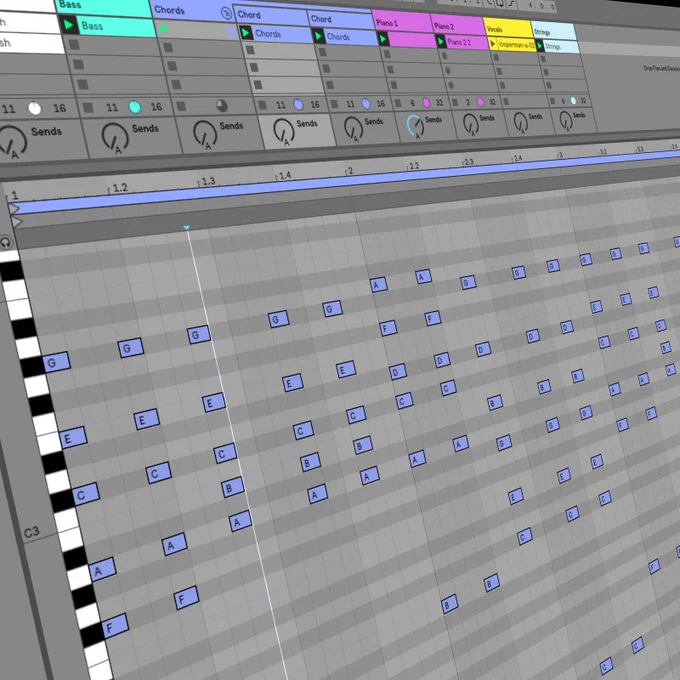Launch the looperman Vocals clip
The image size is (680, 680).
point(492,44)
